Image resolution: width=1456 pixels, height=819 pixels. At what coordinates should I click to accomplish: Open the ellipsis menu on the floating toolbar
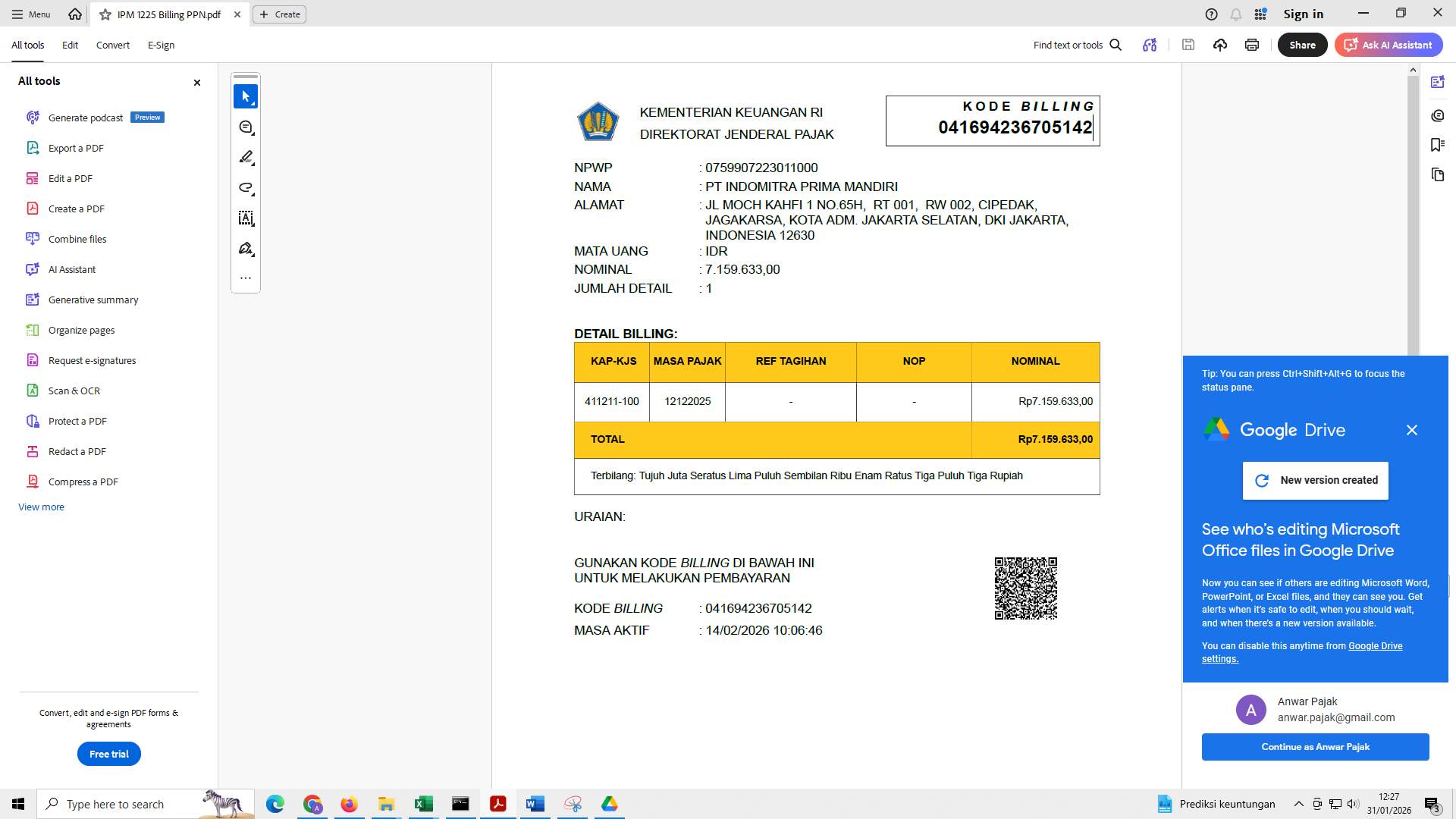[246, 278]
